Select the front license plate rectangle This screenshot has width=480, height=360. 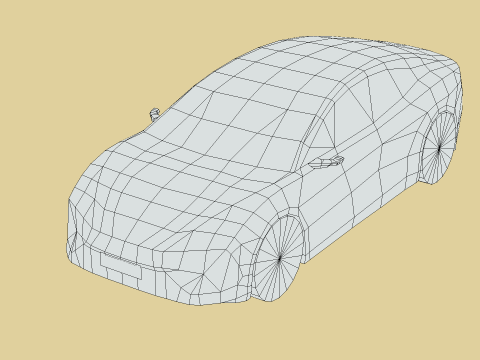tap(121, 266)
